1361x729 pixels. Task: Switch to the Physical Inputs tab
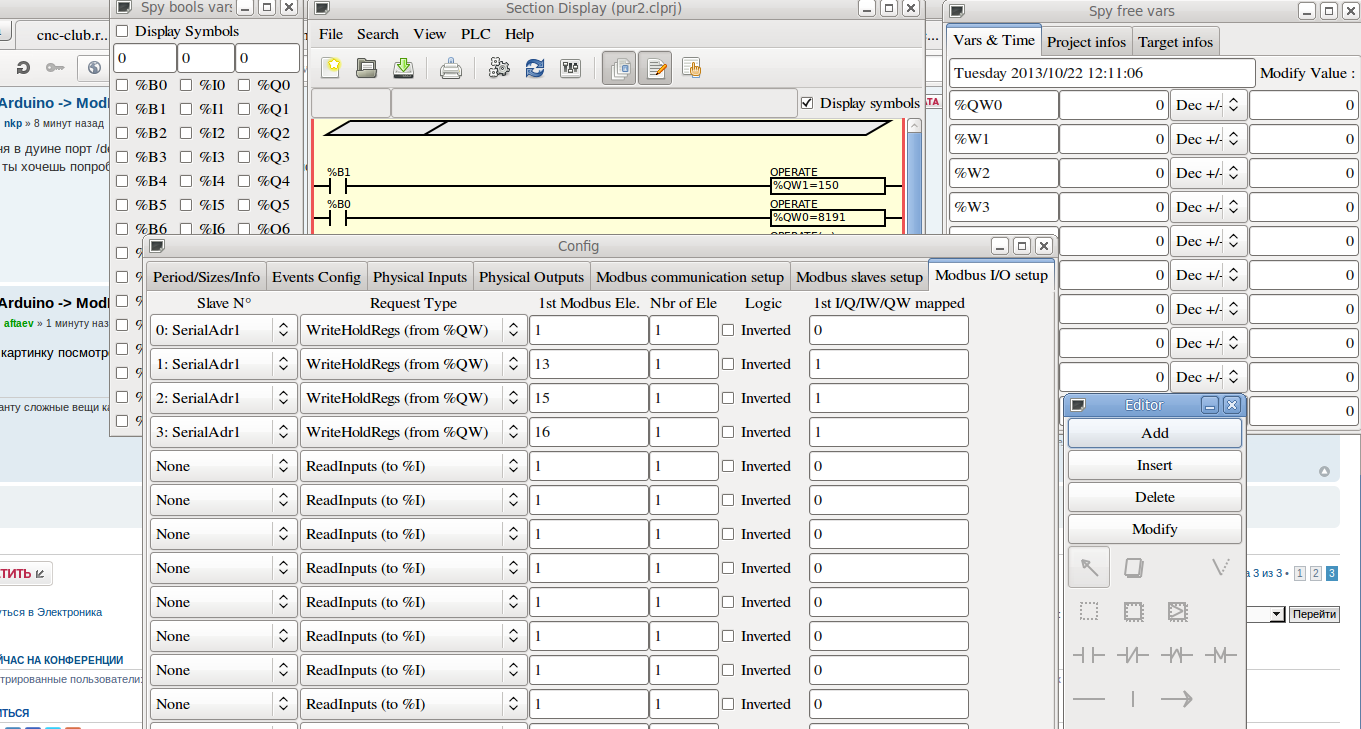[x=420, y=277]
